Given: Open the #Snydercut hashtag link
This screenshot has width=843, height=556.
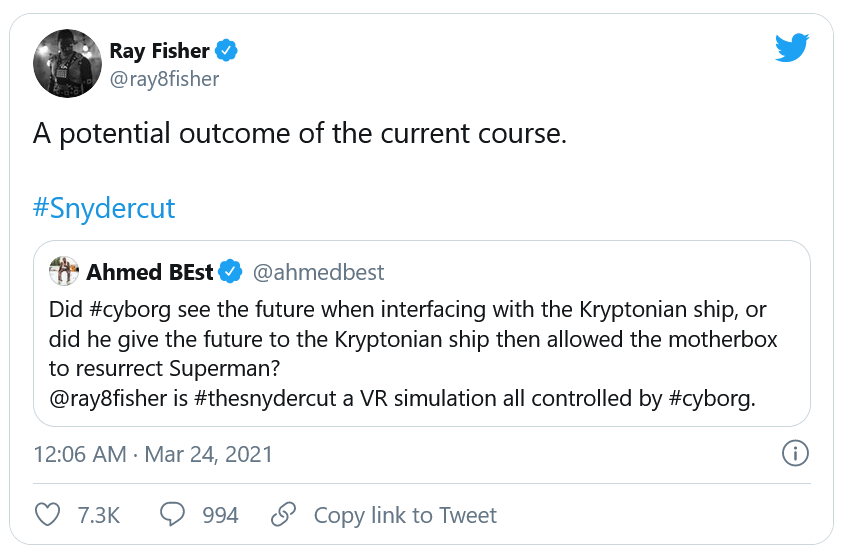Looking at the screenshot, I should coord(104,208).
